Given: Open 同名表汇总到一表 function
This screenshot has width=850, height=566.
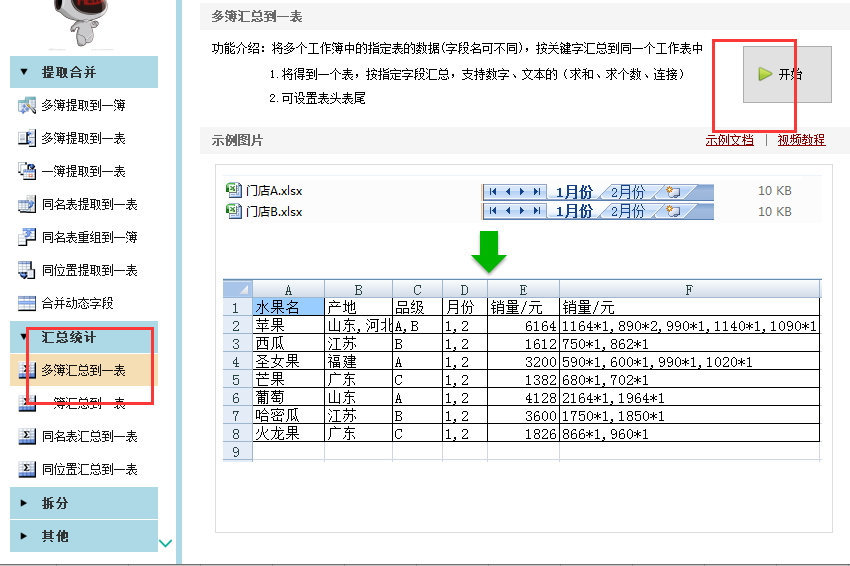Looking at the screenshot, I should 84,436.
